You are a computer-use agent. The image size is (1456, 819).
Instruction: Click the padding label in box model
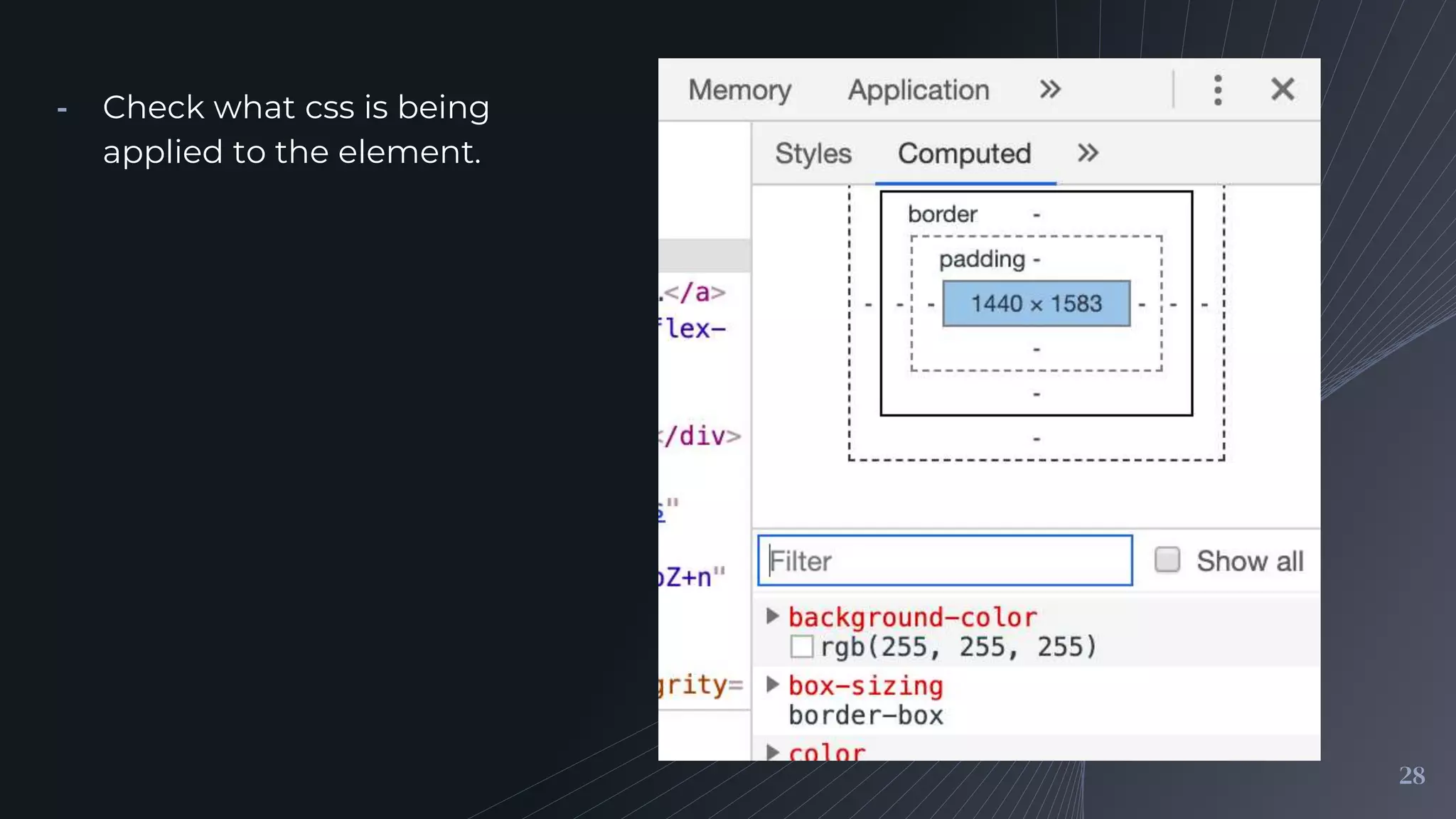coord(981,259)
